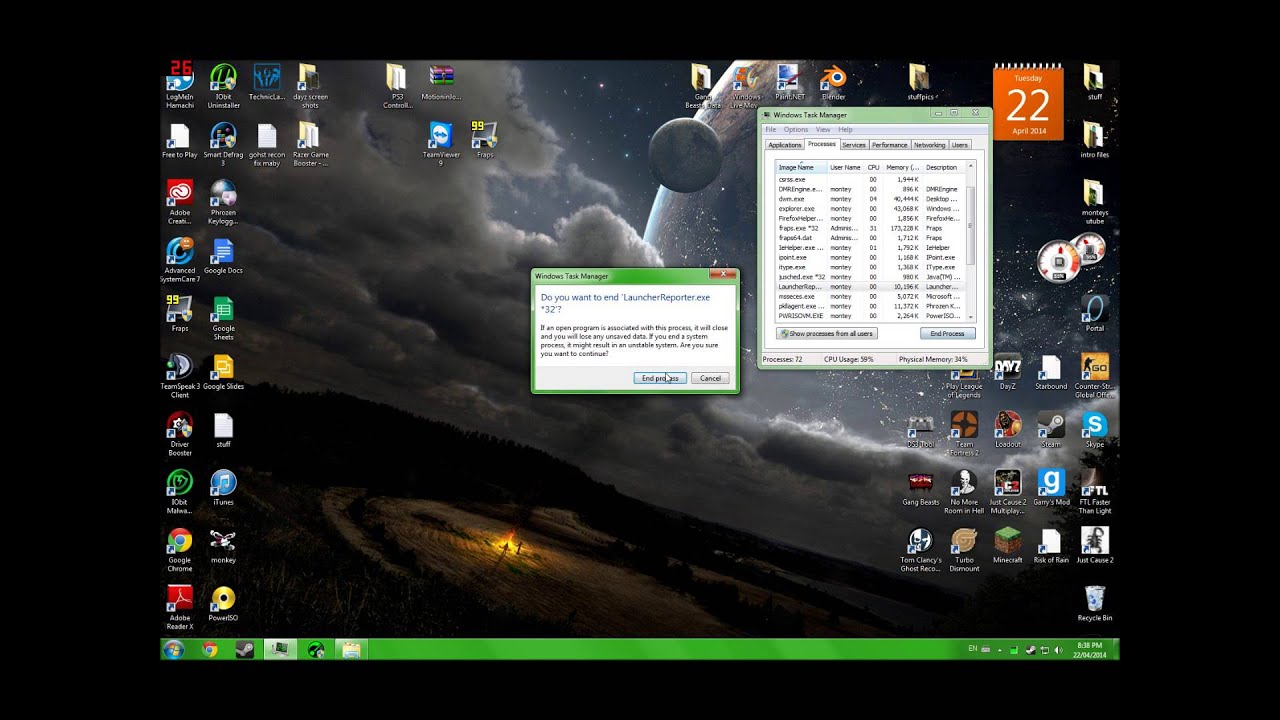Viewport: 1280px width, 720px height.
Task: Open the LogMeIn Hamachi desktop icon
Action: (180, 85)
